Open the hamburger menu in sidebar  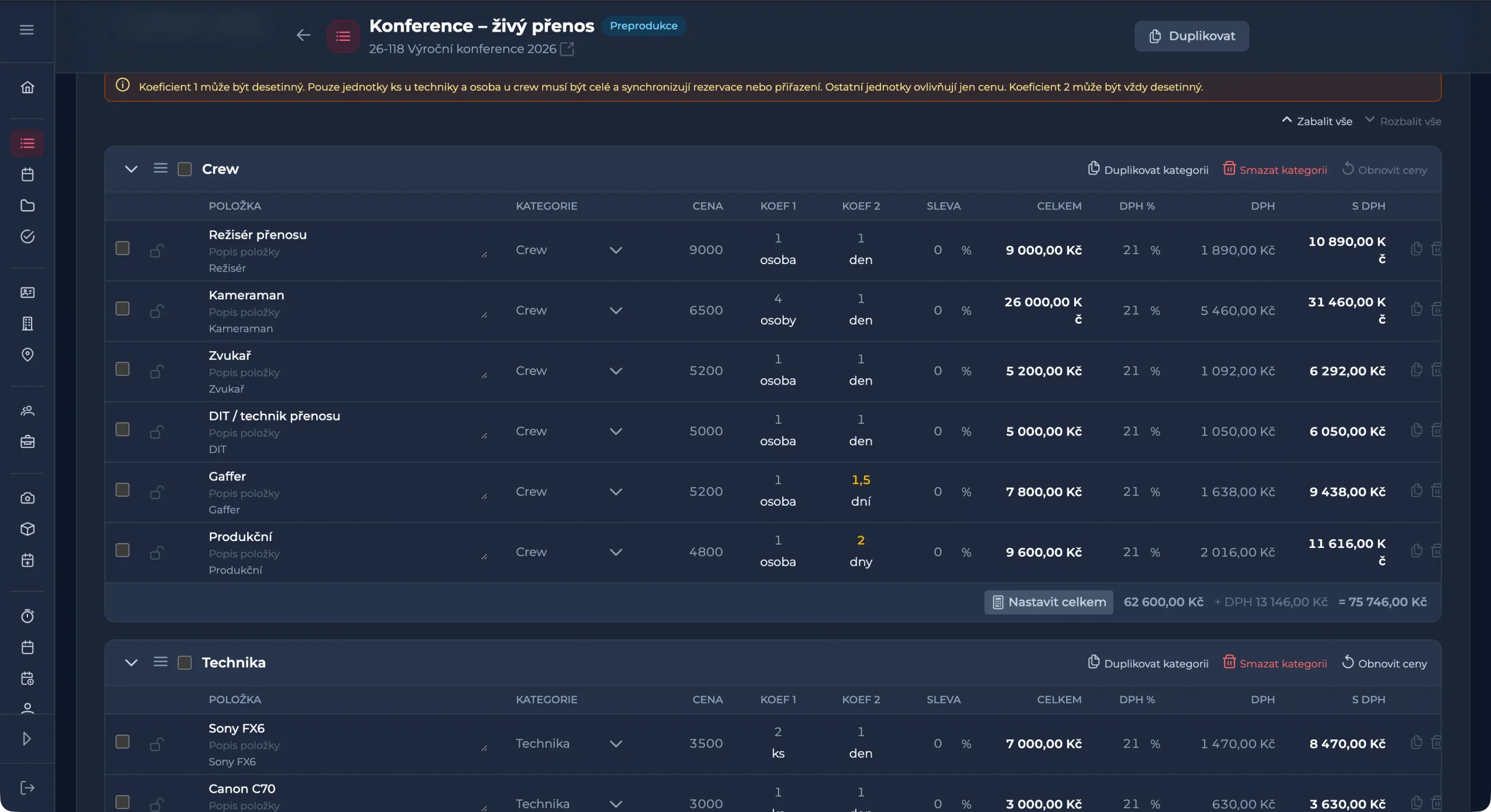coord(27,30)
